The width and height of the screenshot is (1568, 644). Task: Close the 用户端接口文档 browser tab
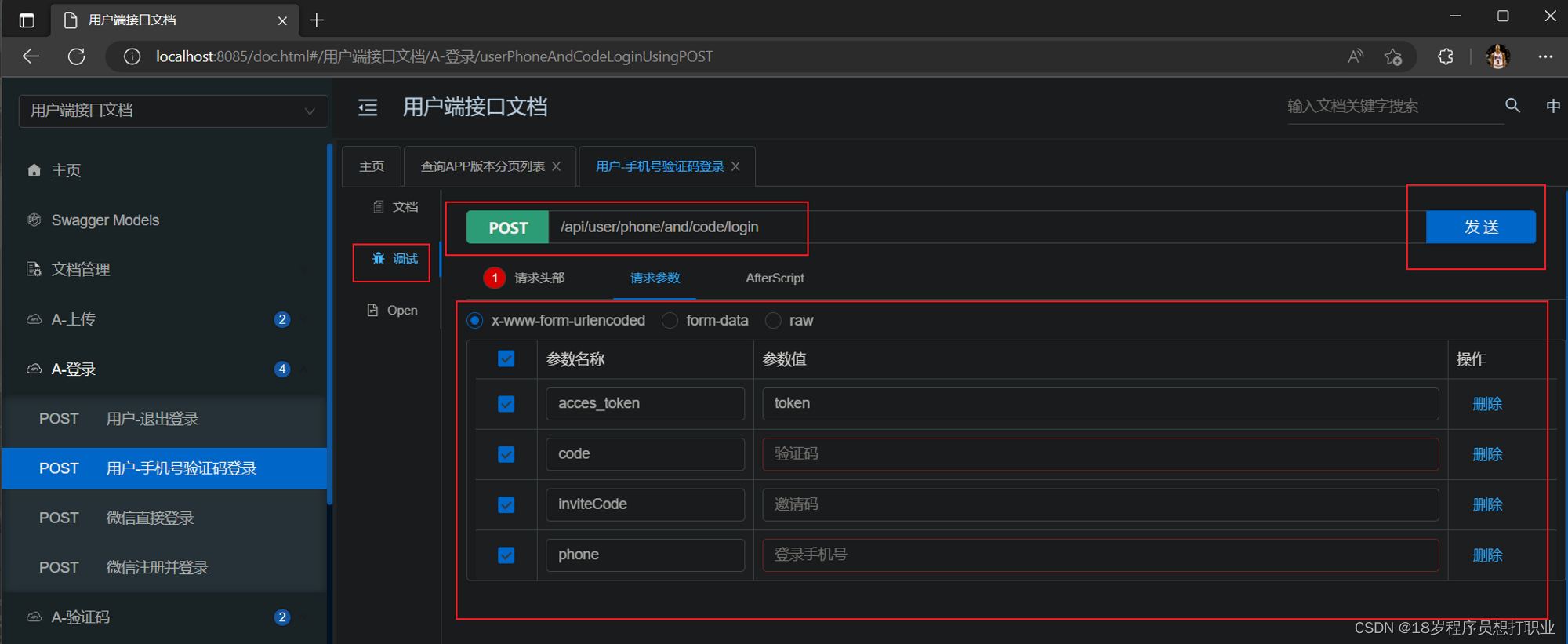coord(282,20)
